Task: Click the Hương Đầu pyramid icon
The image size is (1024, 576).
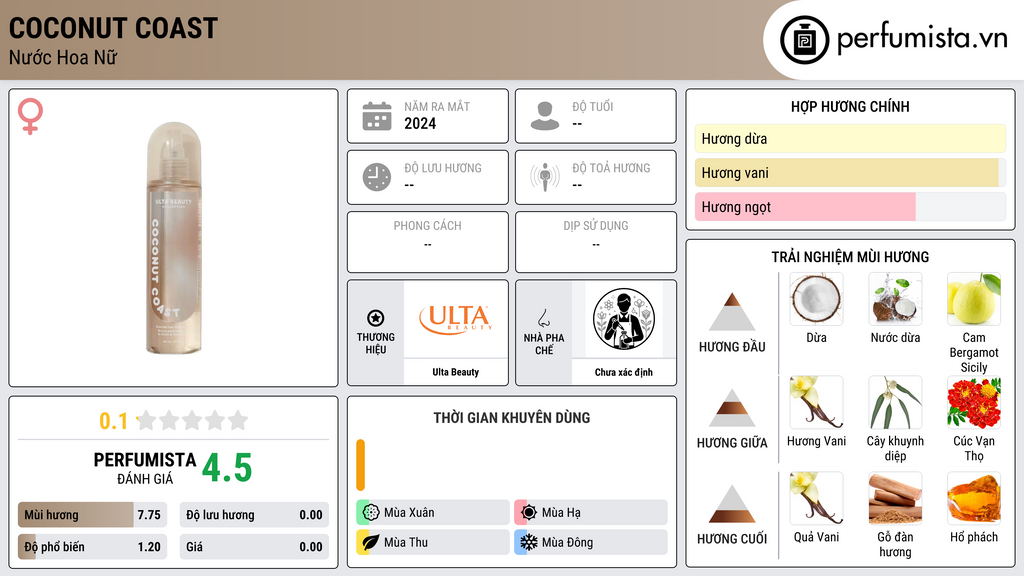Action: (x=732, y=312)
